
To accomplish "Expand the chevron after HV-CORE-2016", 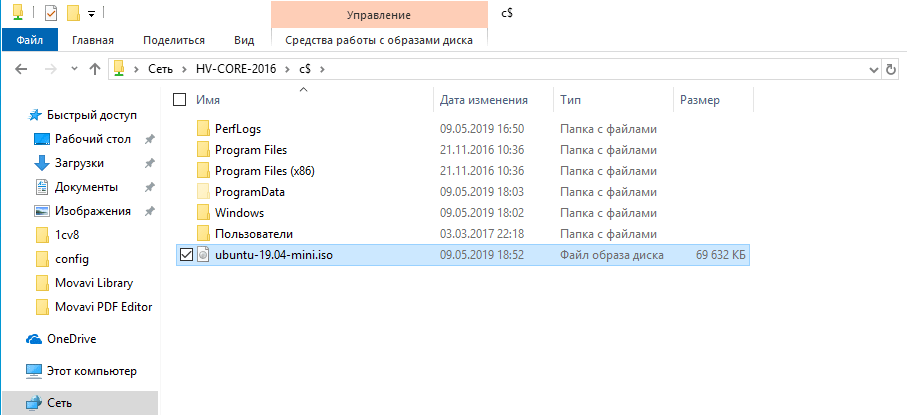I will pyautogui.click(x=287, y=69).
